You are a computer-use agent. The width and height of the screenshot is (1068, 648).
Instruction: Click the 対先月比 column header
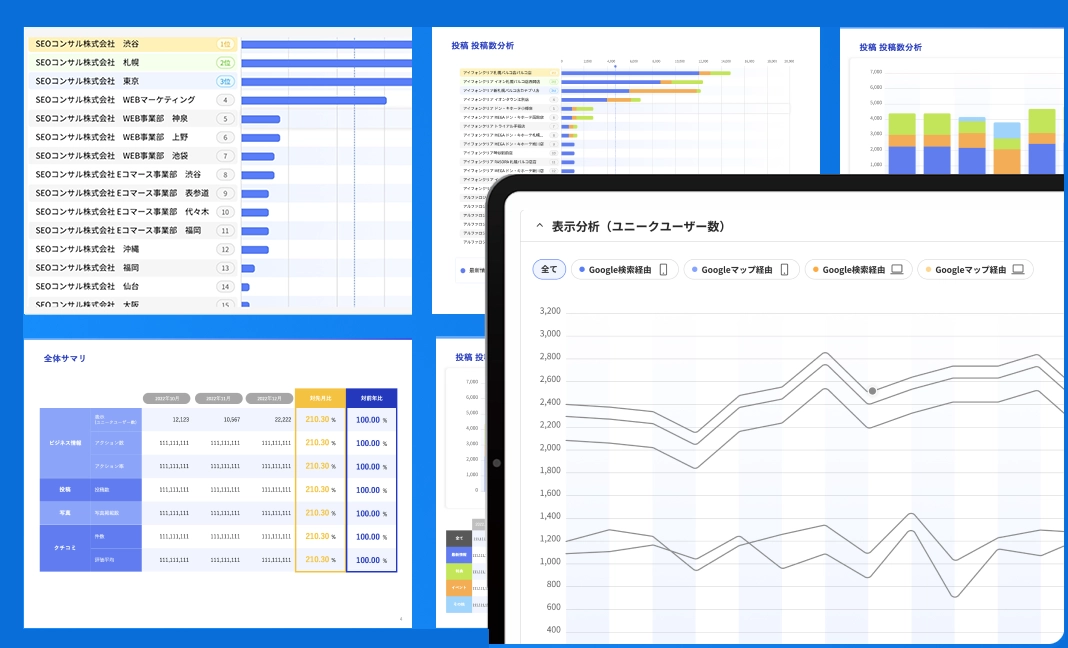320,397
